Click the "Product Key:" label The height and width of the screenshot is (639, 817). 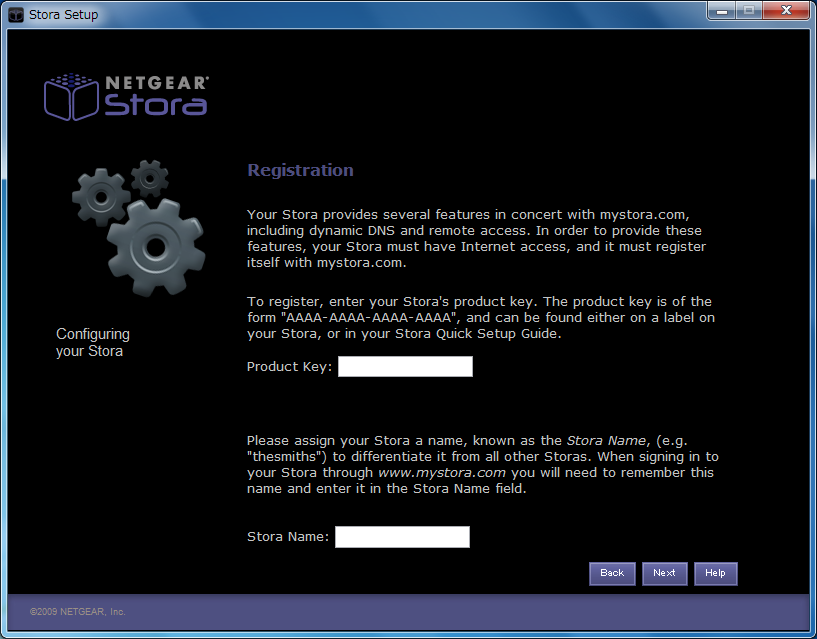[x=289, y=367]
